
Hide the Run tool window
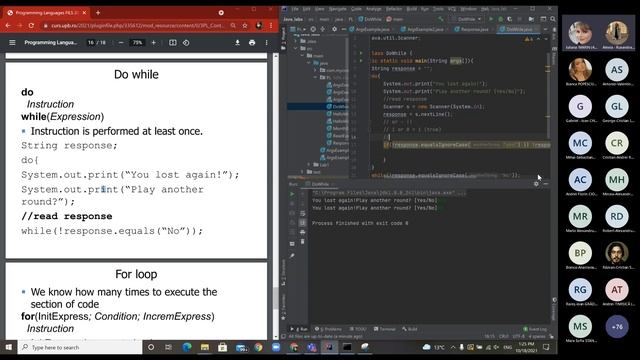(x=546, y=184)
